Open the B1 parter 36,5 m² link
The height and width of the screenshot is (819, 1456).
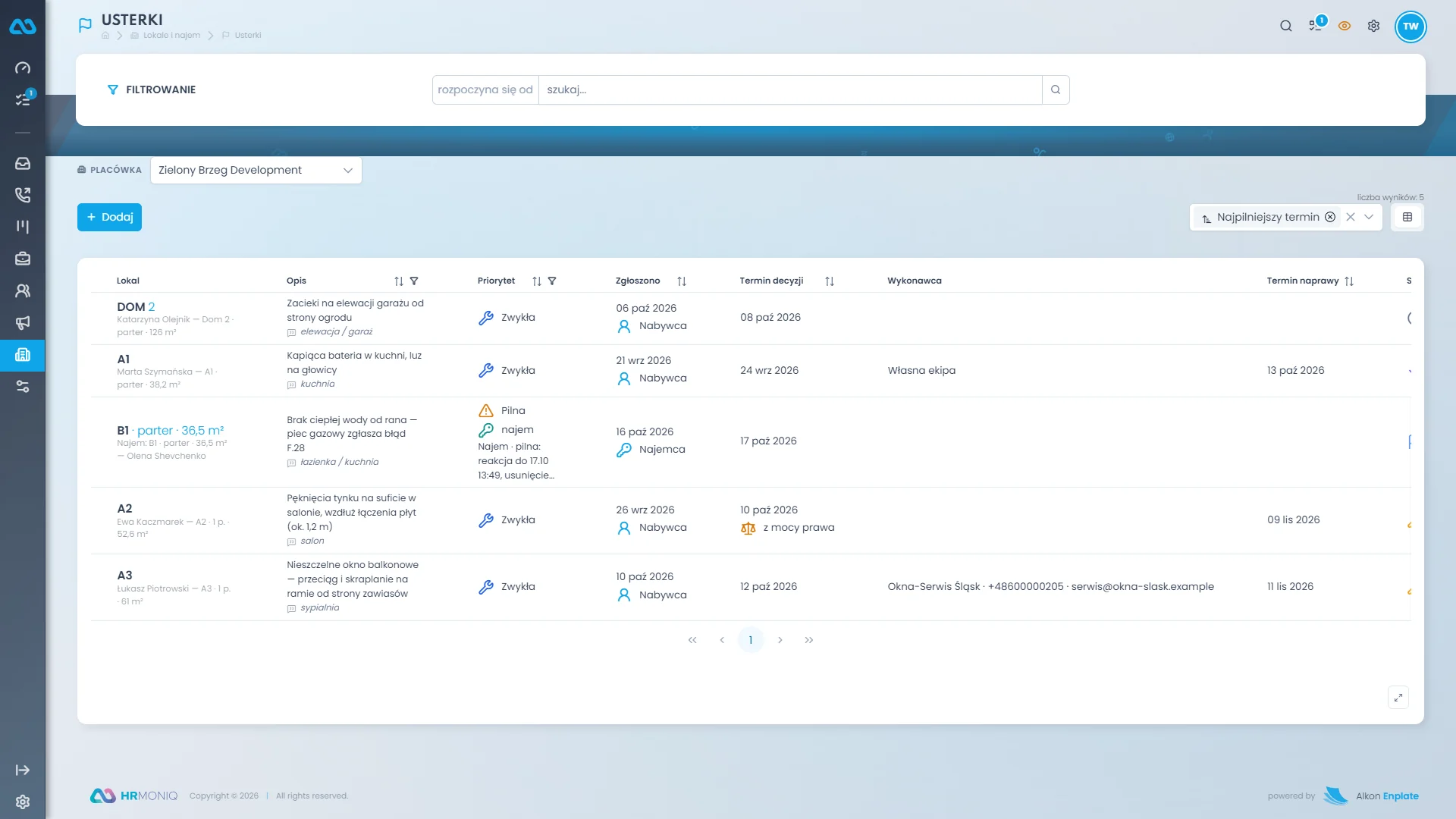(171, 430)
